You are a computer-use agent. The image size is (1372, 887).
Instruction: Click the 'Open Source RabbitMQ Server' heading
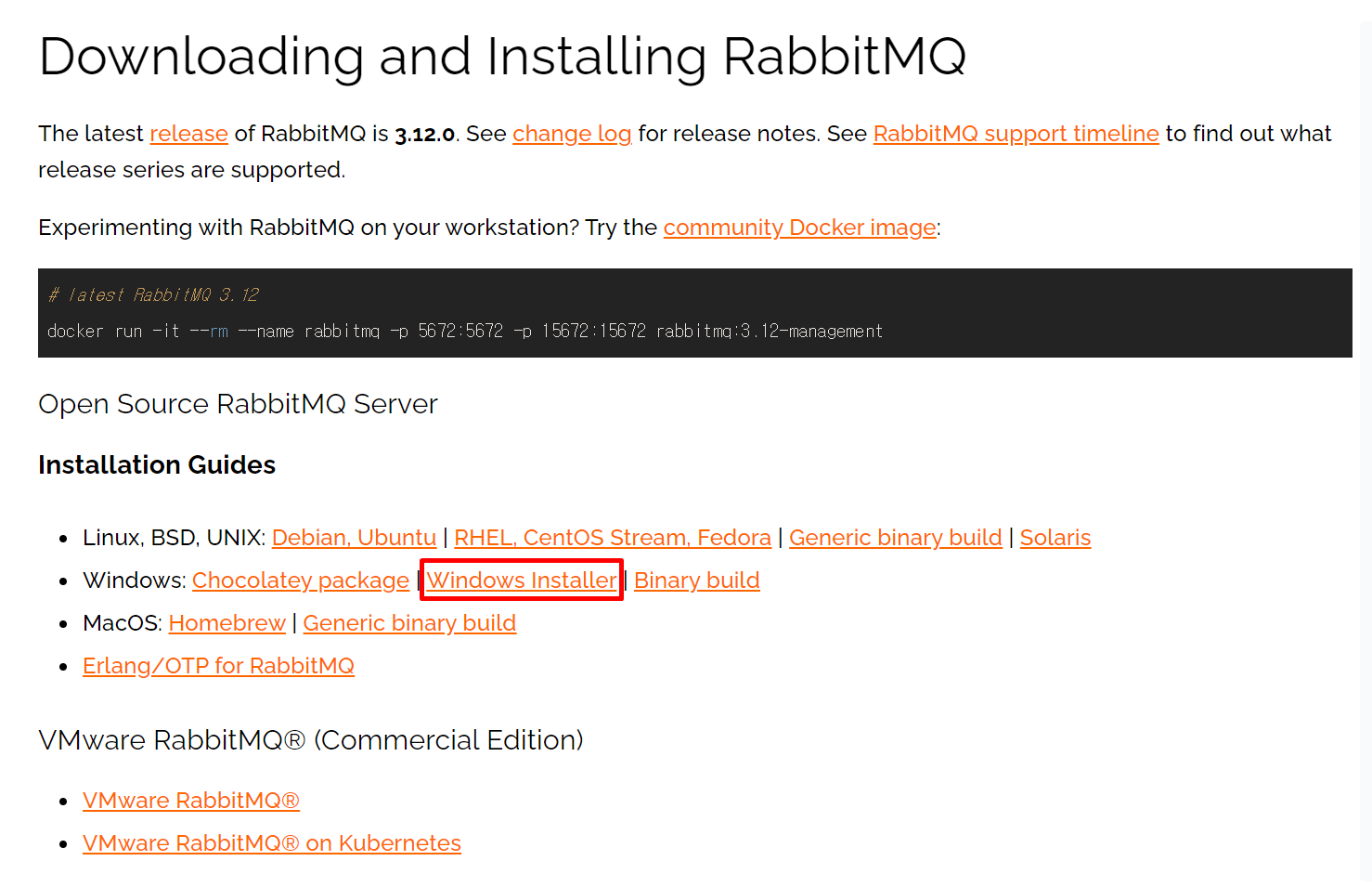pos(238,404)
